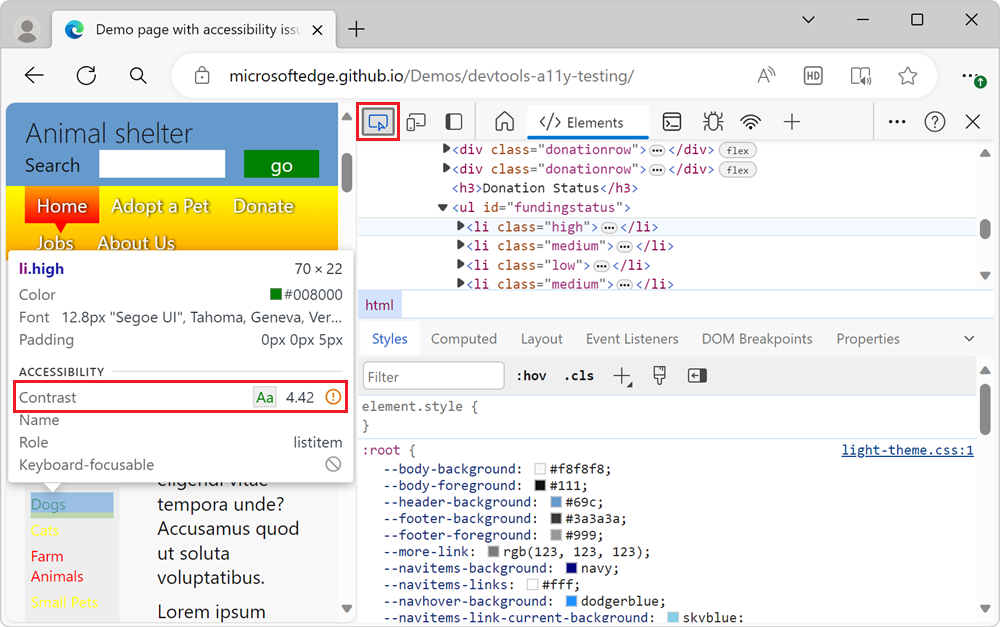
Task: Open the Console drawer icon
Action: (671, 121)
